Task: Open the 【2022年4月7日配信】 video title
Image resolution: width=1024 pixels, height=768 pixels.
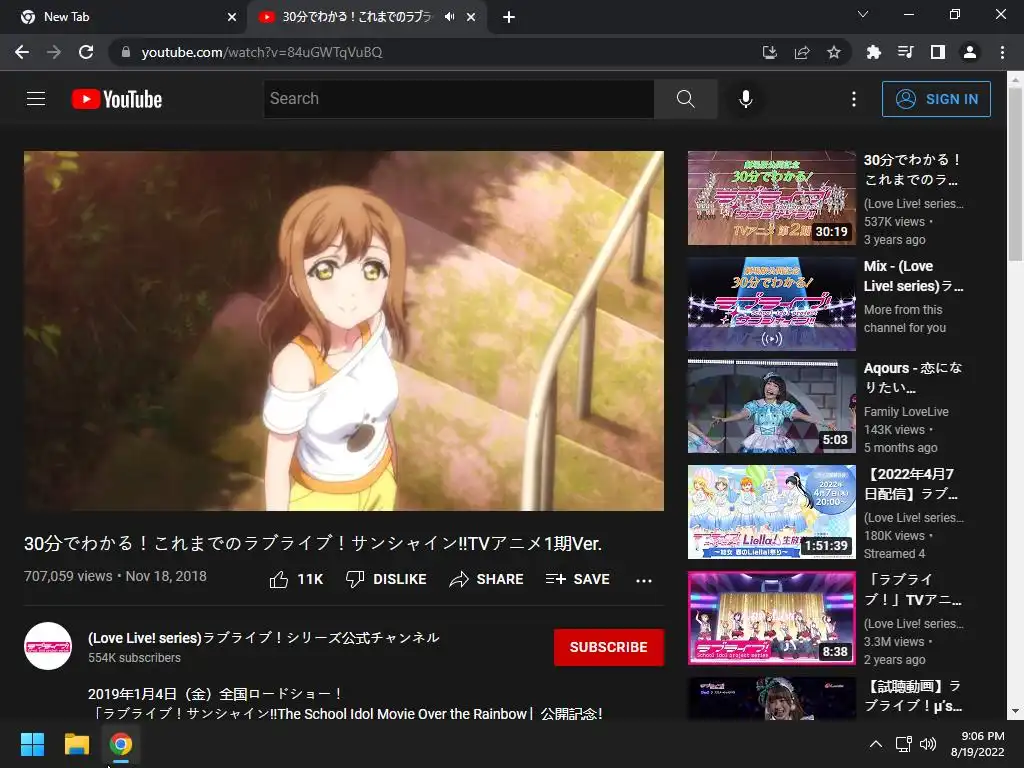Action: 911,484
